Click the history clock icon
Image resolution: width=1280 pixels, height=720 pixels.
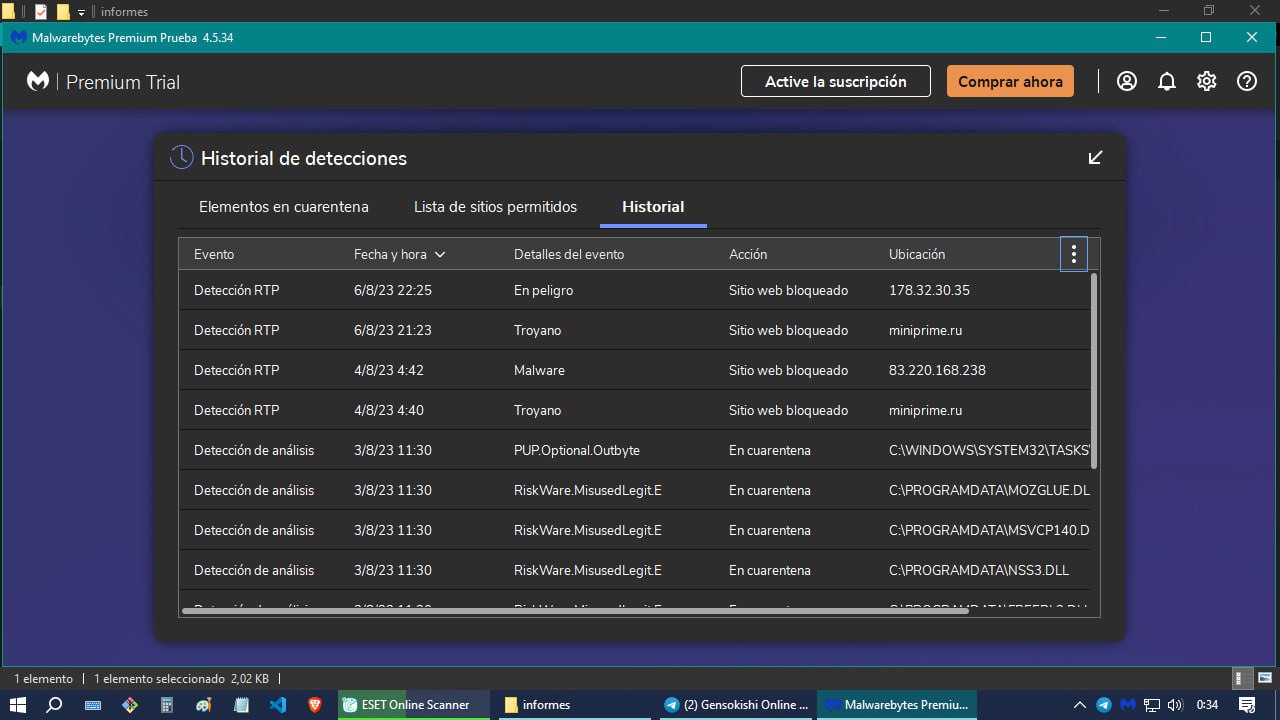pos(181,157)
